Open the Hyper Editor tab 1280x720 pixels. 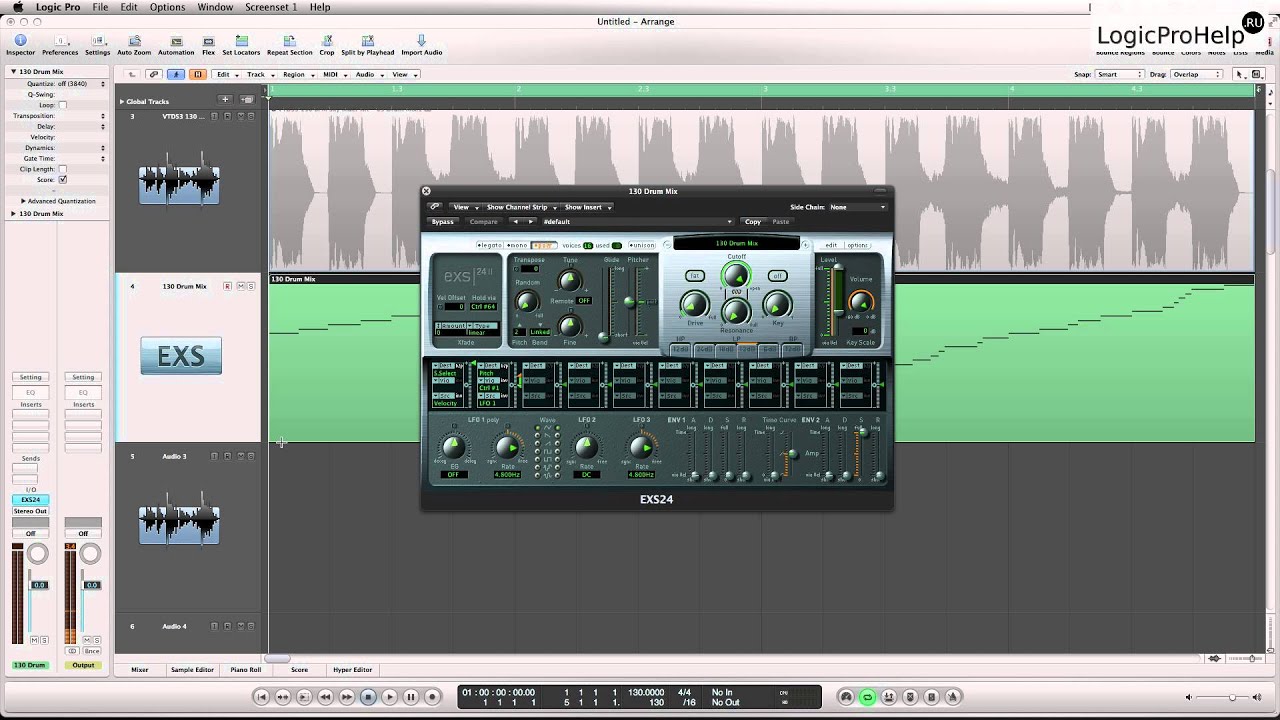352,670
